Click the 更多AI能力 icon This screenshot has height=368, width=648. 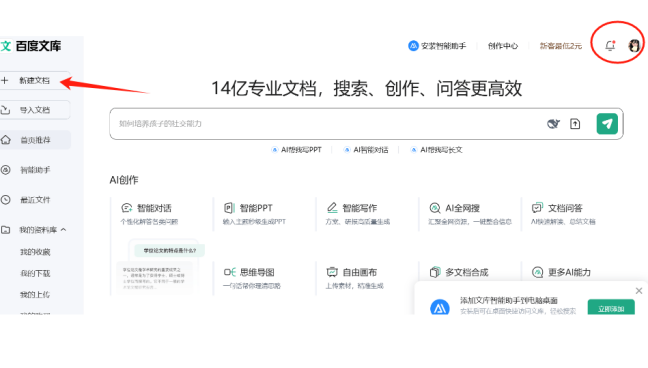(537, 272)
